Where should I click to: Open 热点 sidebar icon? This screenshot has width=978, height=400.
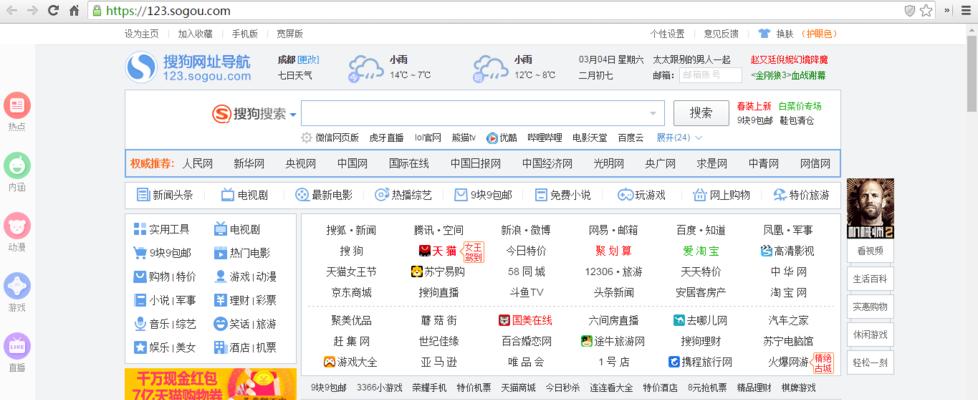click(x=17, y=105)
